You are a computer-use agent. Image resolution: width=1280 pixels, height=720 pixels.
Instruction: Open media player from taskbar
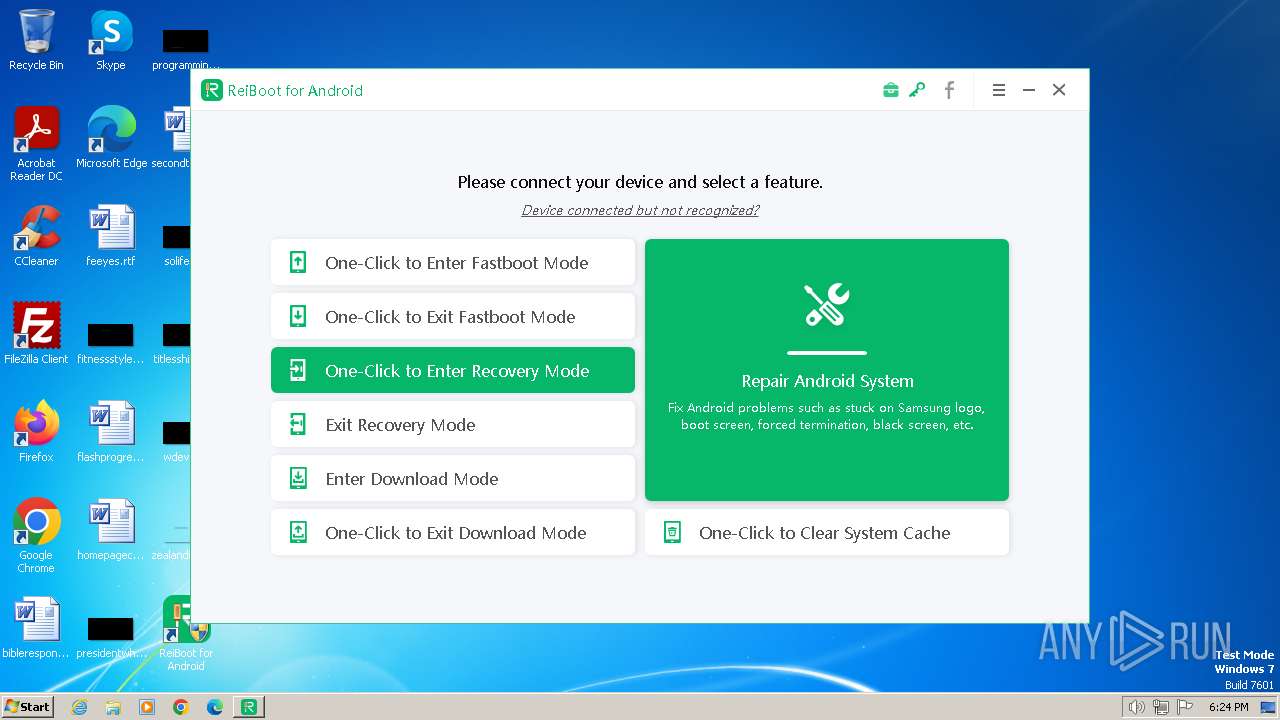click(147, 707)
